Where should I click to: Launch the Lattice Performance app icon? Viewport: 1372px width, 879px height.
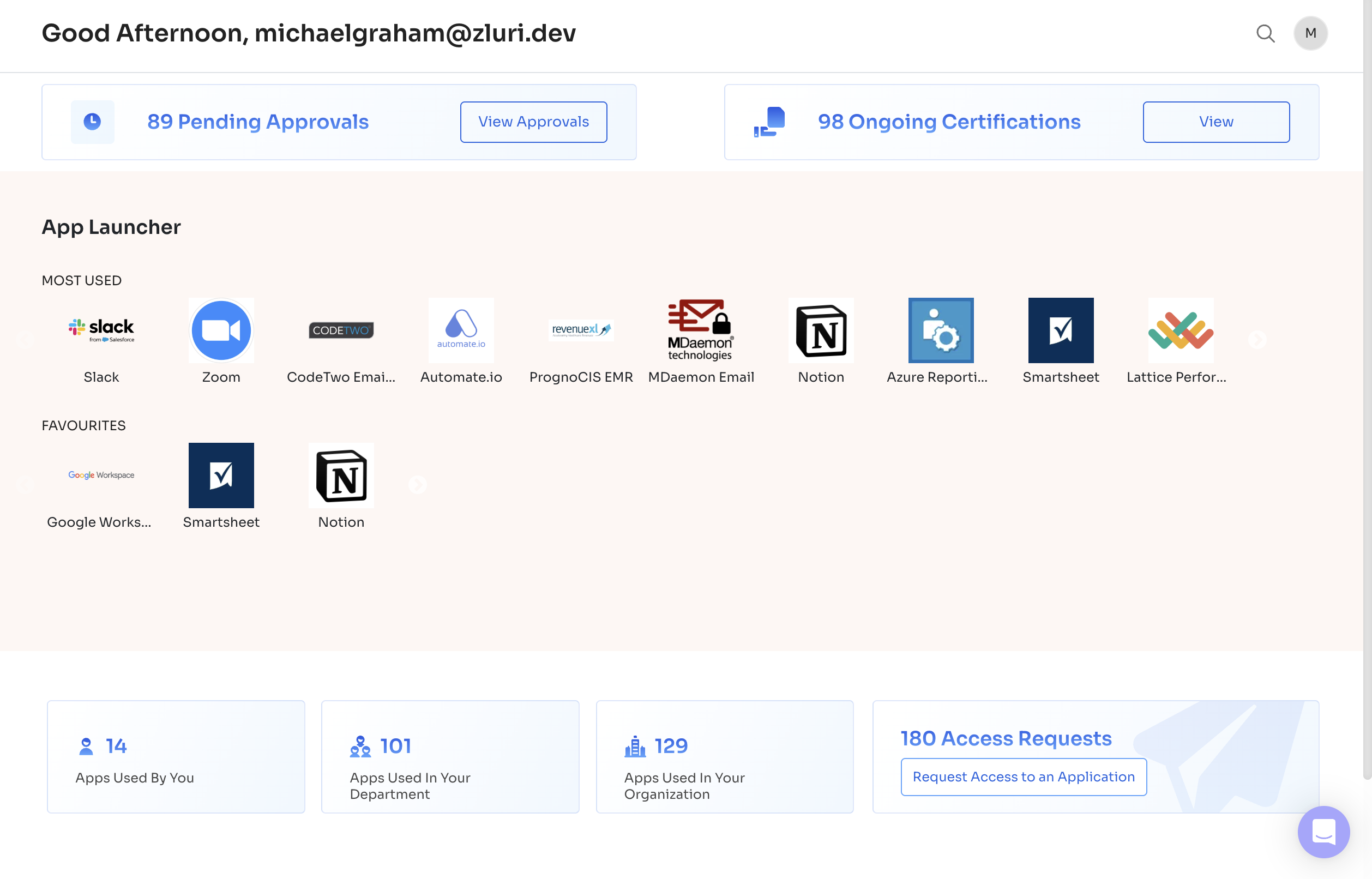[1181, 330]
